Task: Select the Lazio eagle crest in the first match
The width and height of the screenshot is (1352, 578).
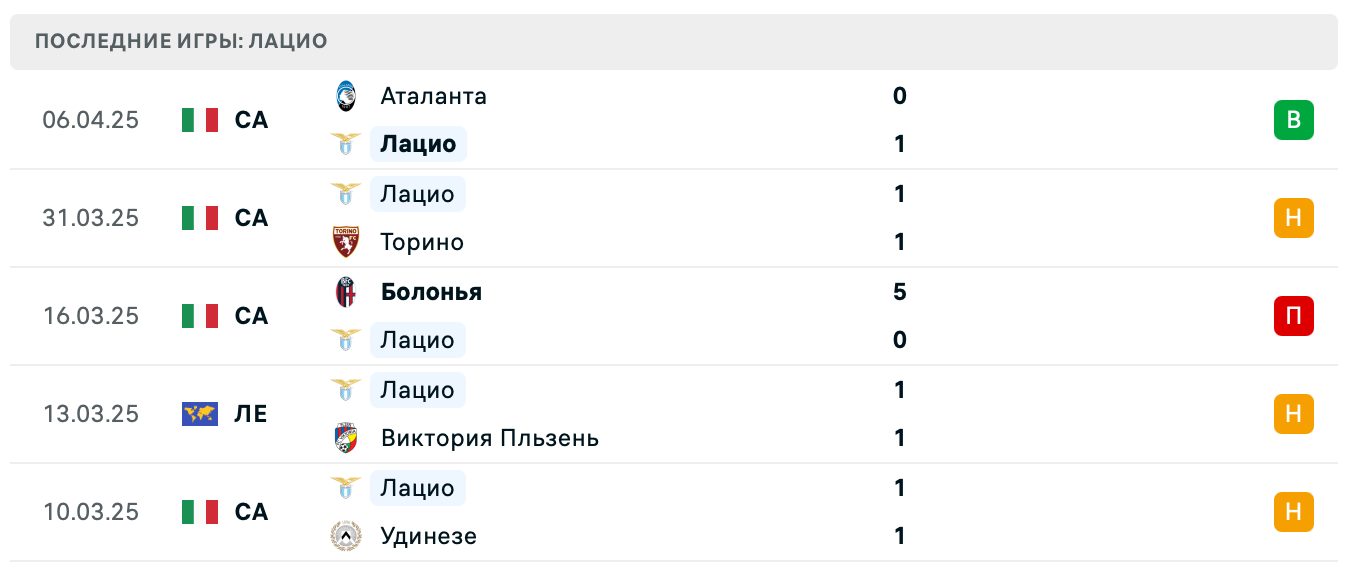Action: [x=345, y=144]
